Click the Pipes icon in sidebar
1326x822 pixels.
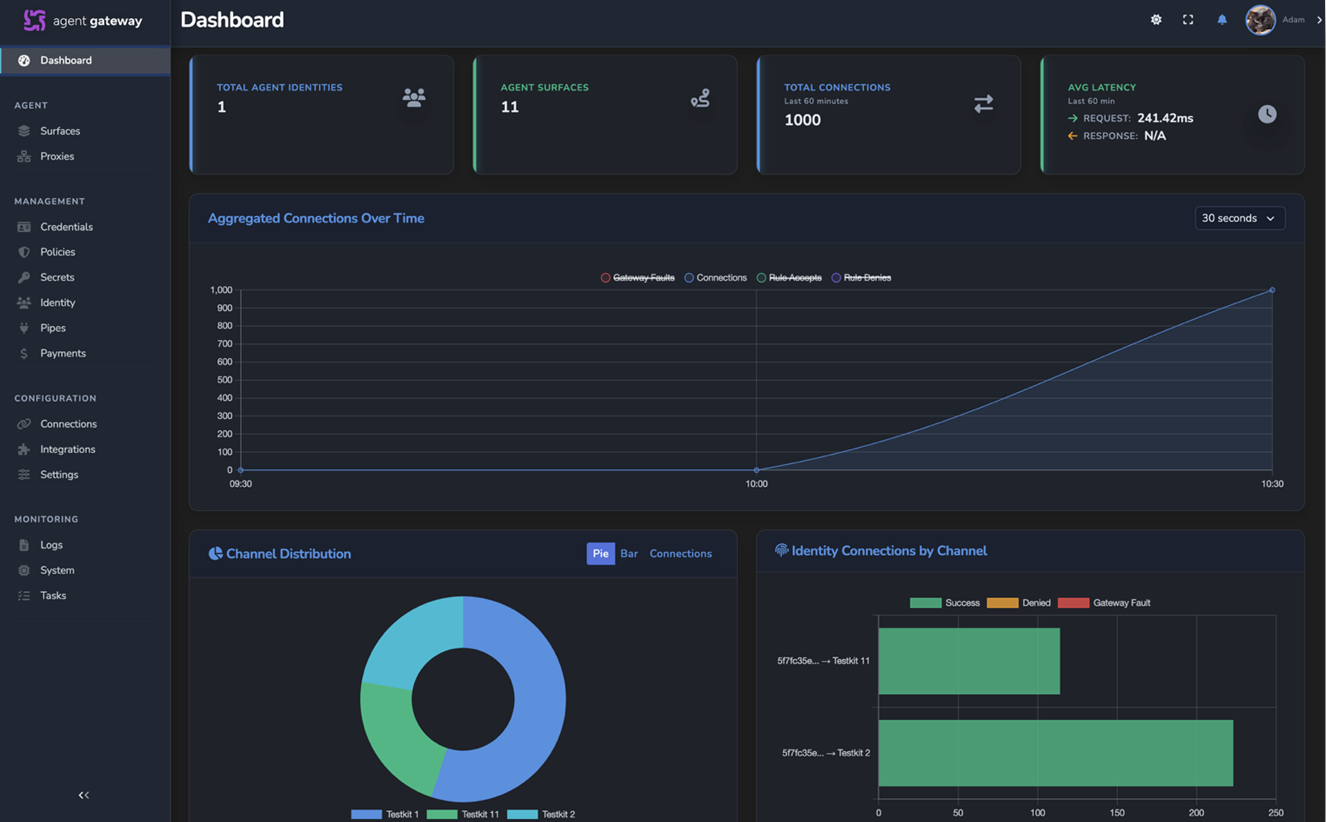pyautogui.click(x=24, y=328)
